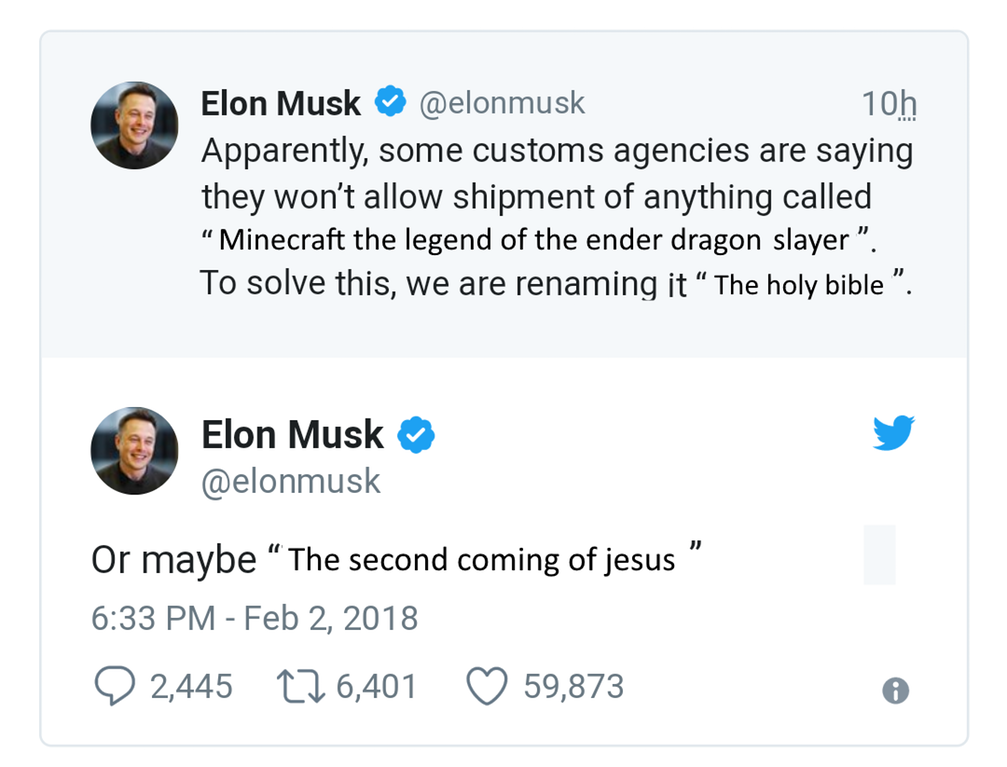Click the 6,401 retweets count
Screen dimensions: 1007x767
pyautogui.click(x=377, y=686)
